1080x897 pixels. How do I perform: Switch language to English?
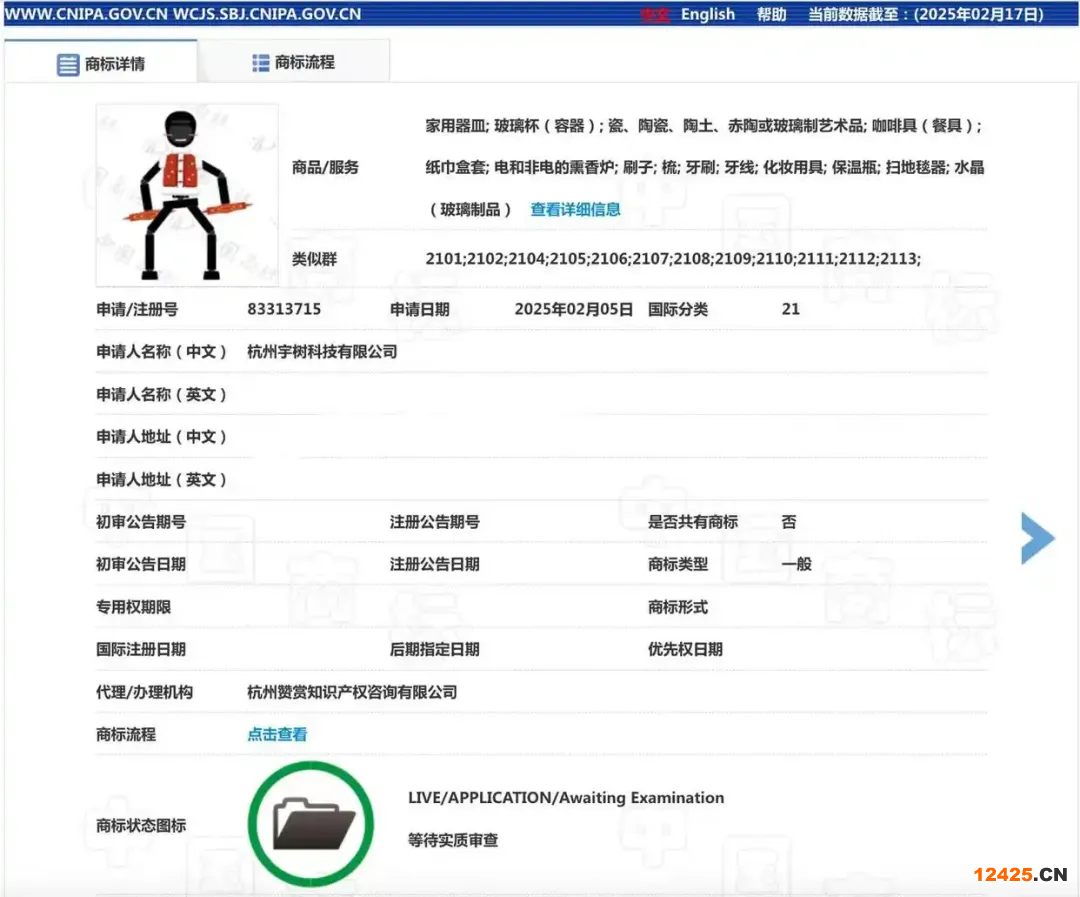(x=707, y=14)
